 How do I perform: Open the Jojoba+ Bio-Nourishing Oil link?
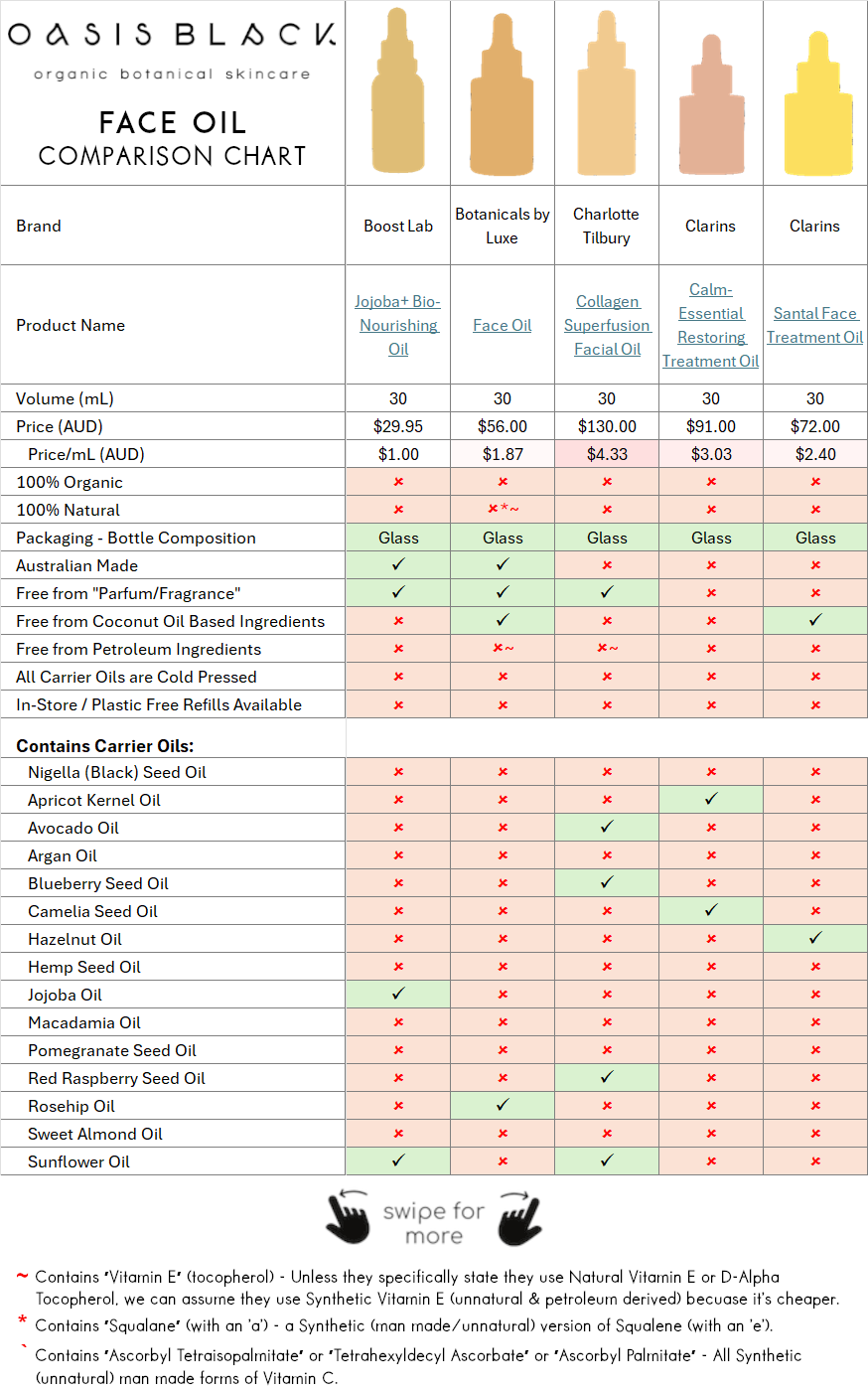pos(398,325)
